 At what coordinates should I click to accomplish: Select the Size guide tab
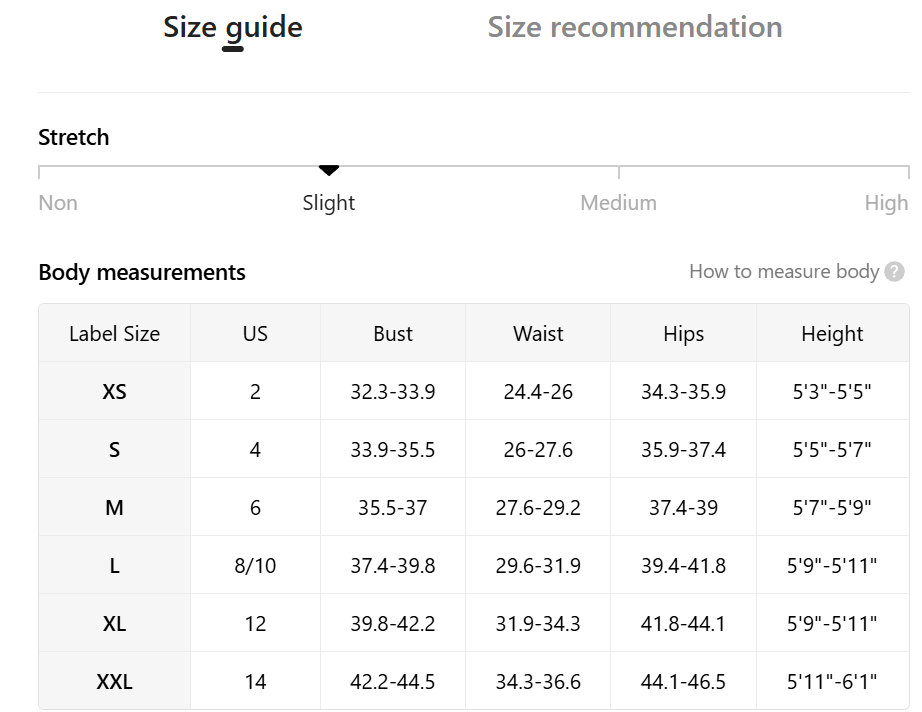pos(233,27)
